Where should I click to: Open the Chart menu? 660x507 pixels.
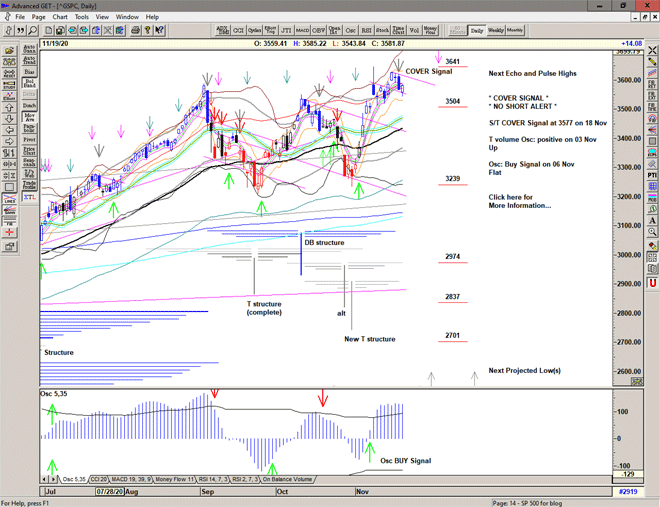[60, 17]
